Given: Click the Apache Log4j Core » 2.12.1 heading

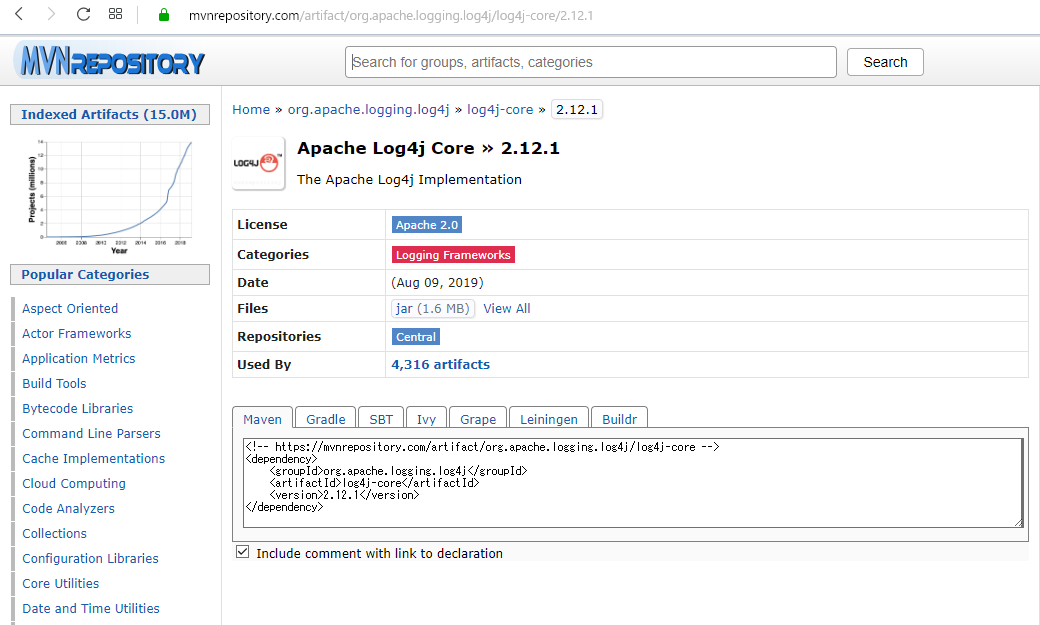Looking at the screenshot, I should (428, 148).
